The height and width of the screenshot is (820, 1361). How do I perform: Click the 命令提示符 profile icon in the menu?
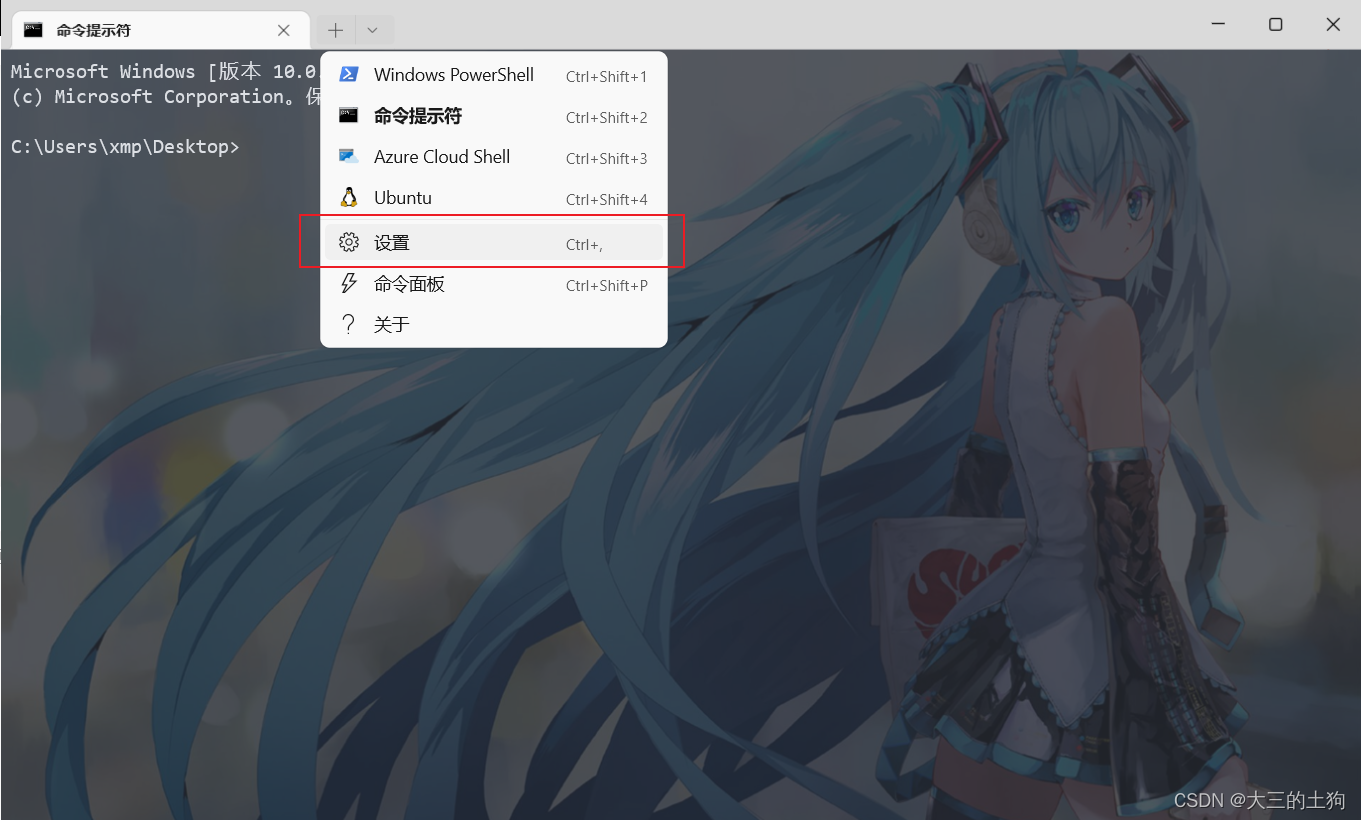pyautogui.click(x=348, y=115)
